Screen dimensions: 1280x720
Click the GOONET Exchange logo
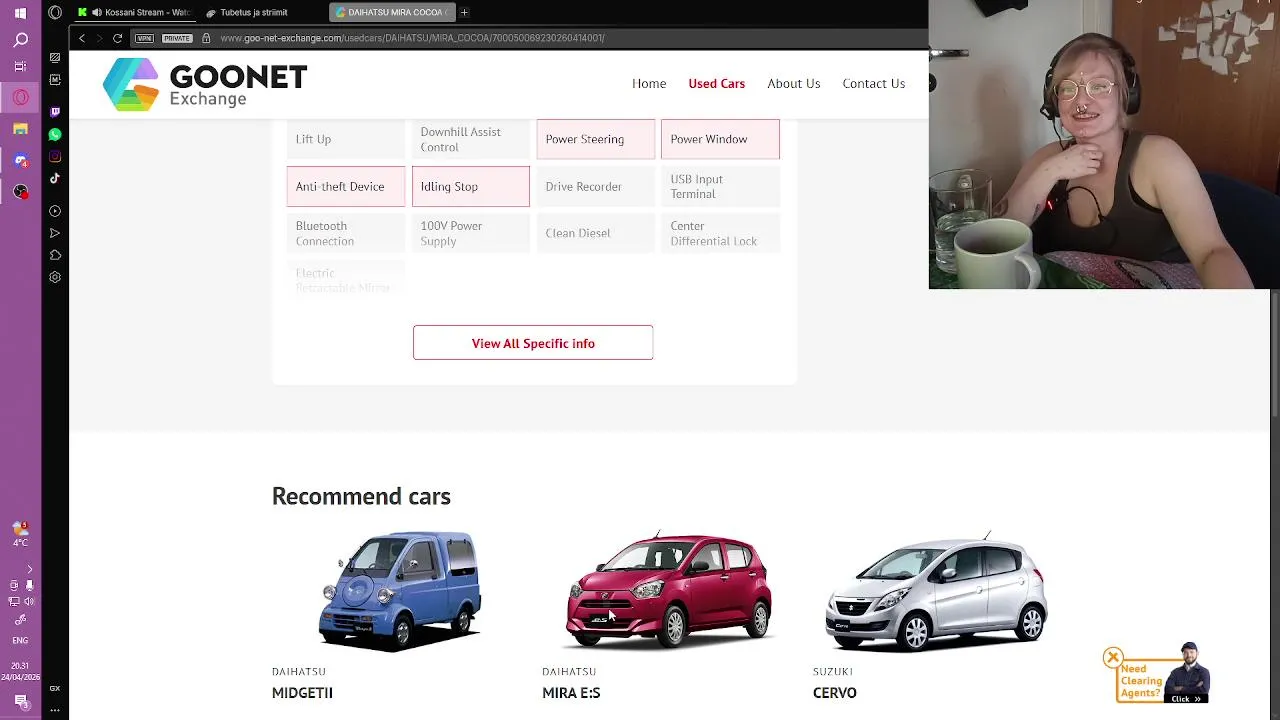[205, 84]
